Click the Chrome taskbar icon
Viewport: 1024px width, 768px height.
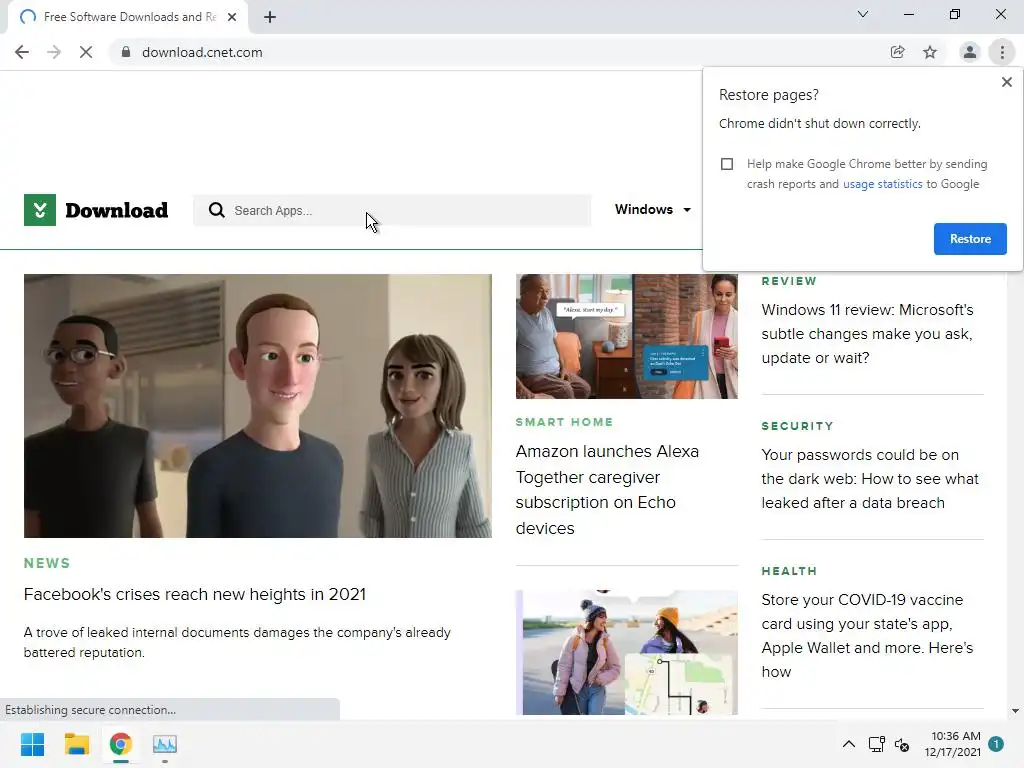tap(120, 744)
